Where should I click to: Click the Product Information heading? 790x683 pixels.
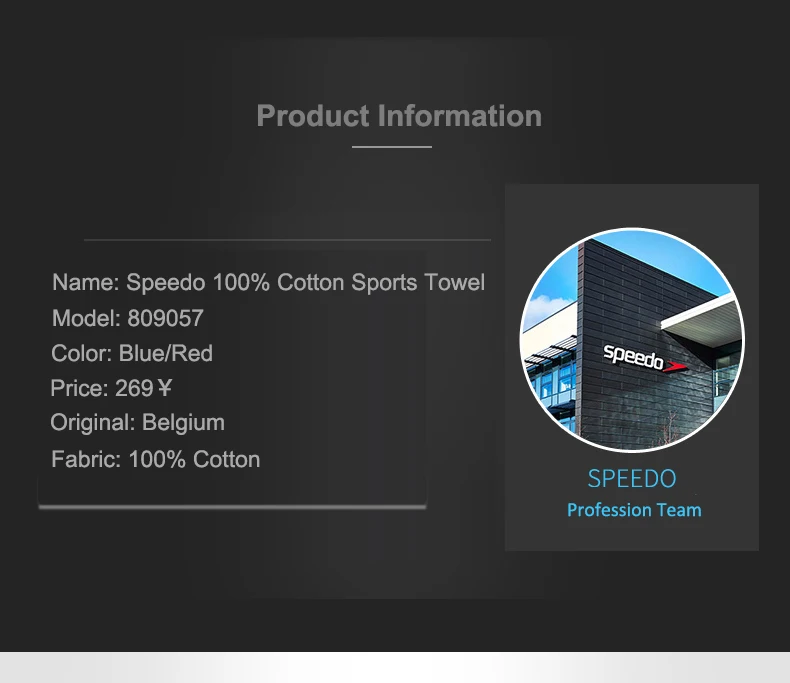click(399, 116)
